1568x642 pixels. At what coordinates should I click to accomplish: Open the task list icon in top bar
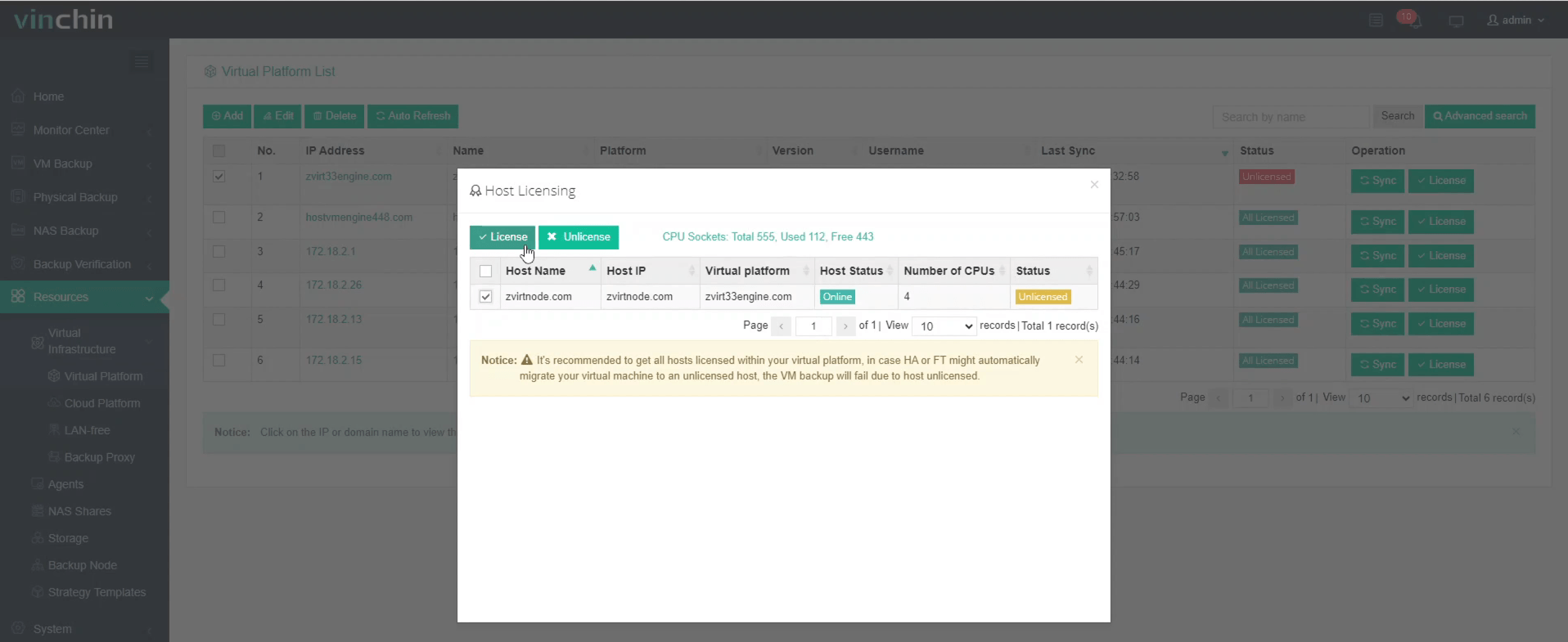[1376, 20]
